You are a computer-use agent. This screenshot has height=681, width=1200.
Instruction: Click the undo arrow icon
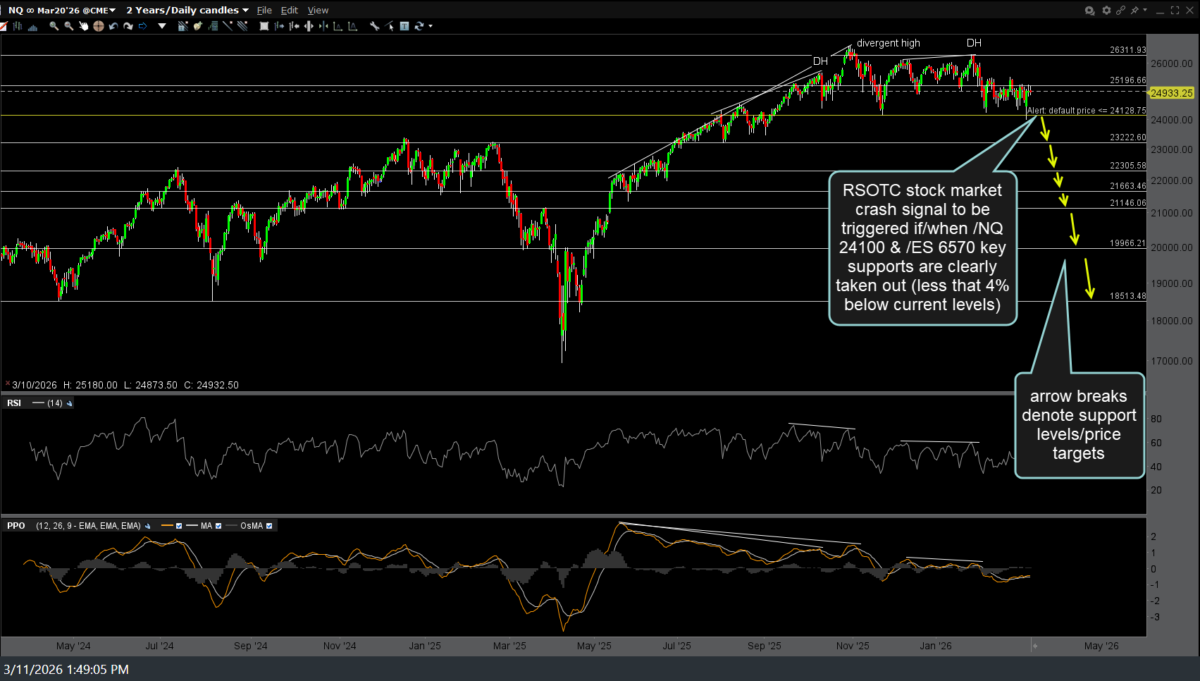113,26
